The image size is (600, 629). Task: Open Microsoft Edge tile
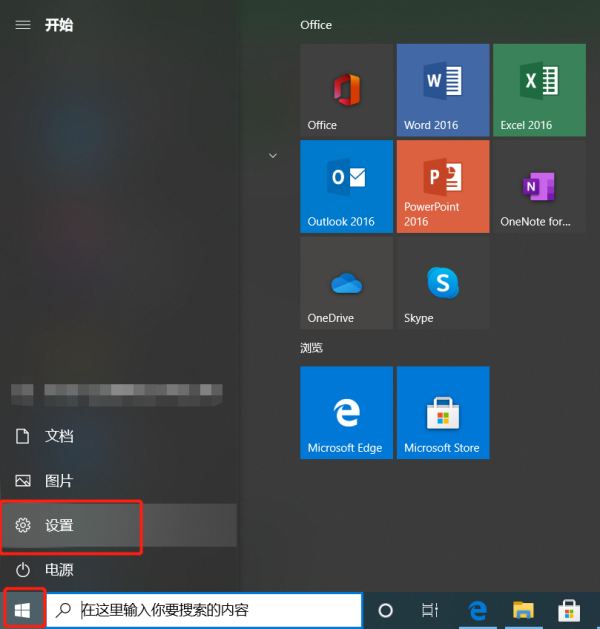pyautogui.click(x=347, y=412)
